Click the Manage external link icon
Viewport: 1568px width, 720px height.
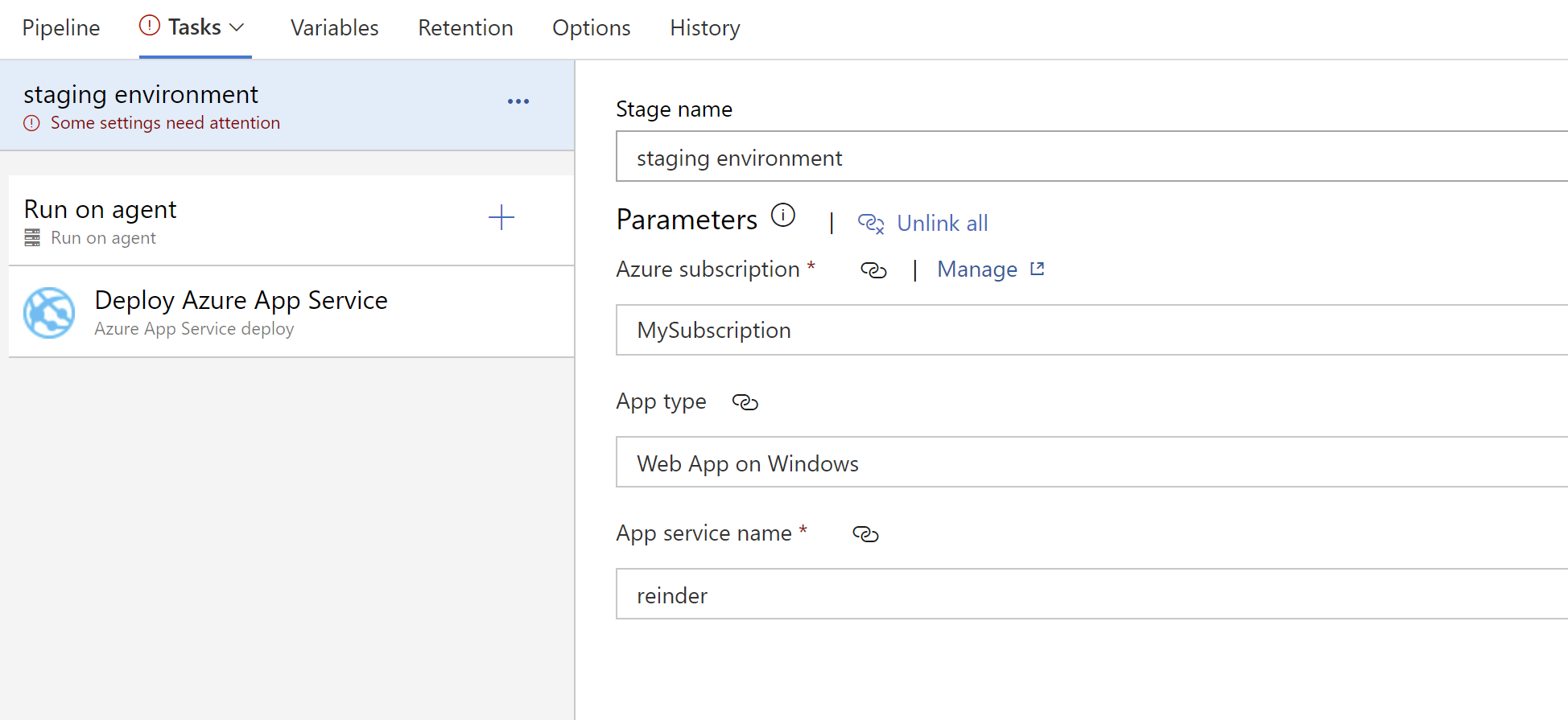click(1038, 269)
